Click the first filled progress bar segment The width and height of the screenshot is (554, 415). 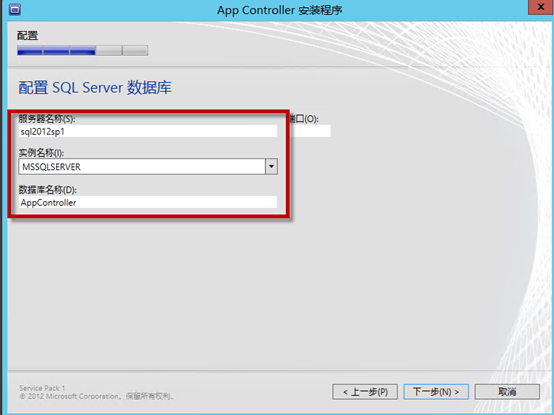point(30,51)
